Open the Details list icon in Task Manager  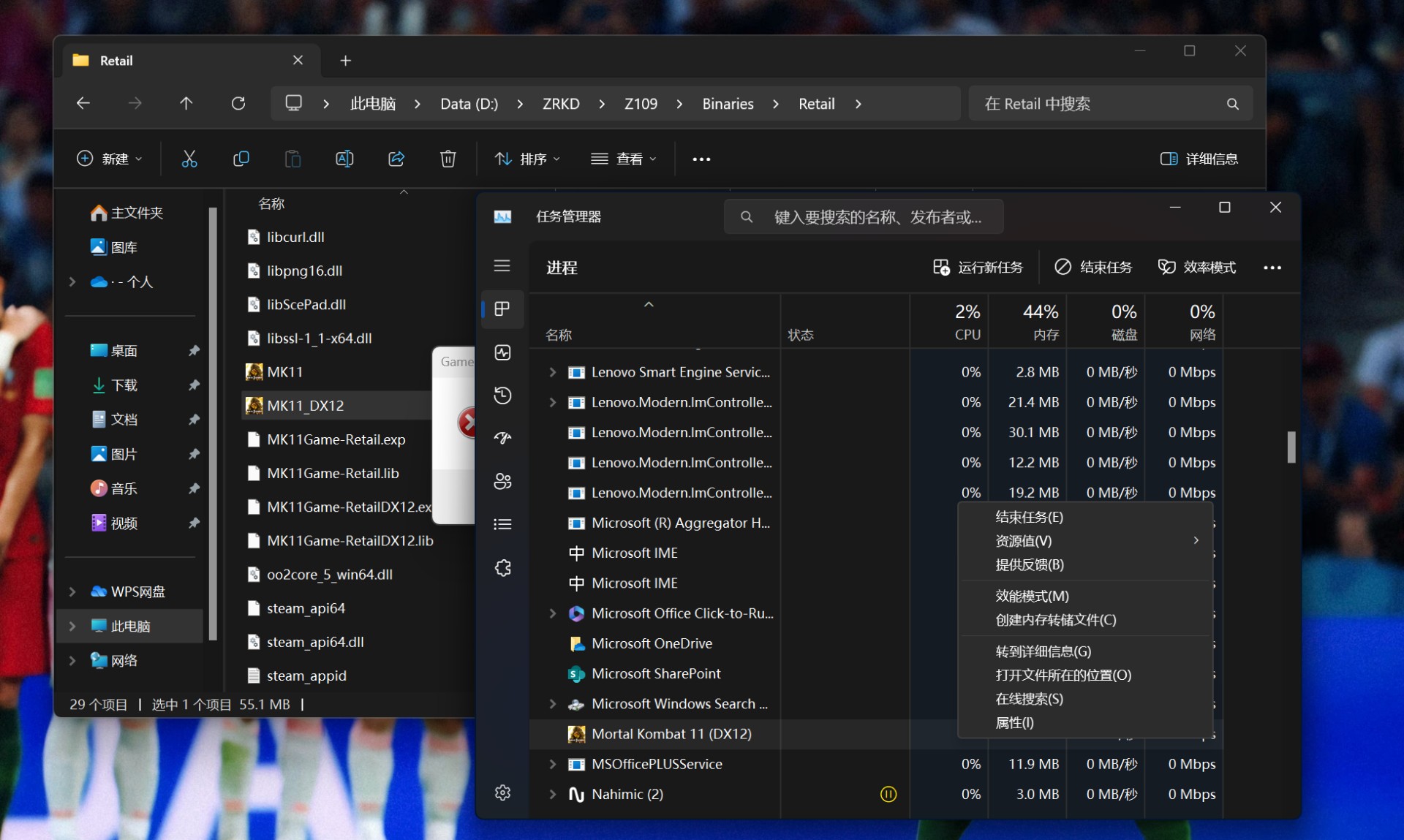pos(502,524)
